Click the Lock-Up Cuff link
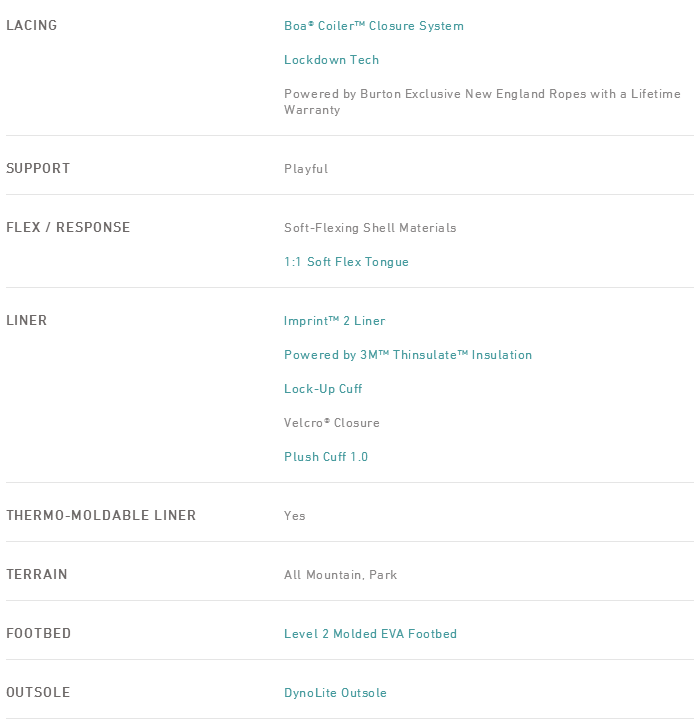Viewport: 694px width, 726px height. pyautogui.click(x=323, y=389)
